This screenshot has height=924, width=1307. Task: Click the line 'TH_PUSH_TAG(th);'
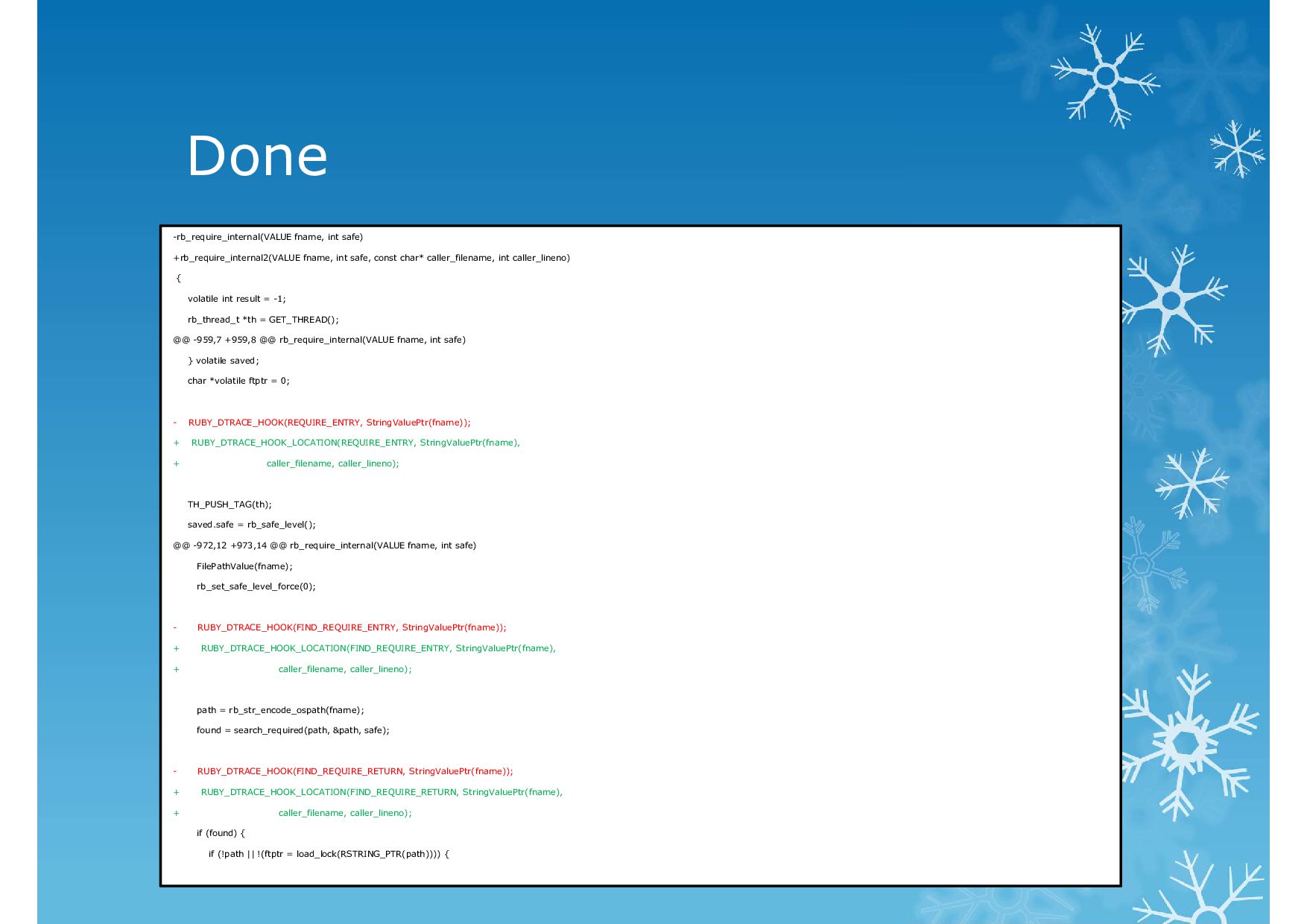(x=230, y=504)
